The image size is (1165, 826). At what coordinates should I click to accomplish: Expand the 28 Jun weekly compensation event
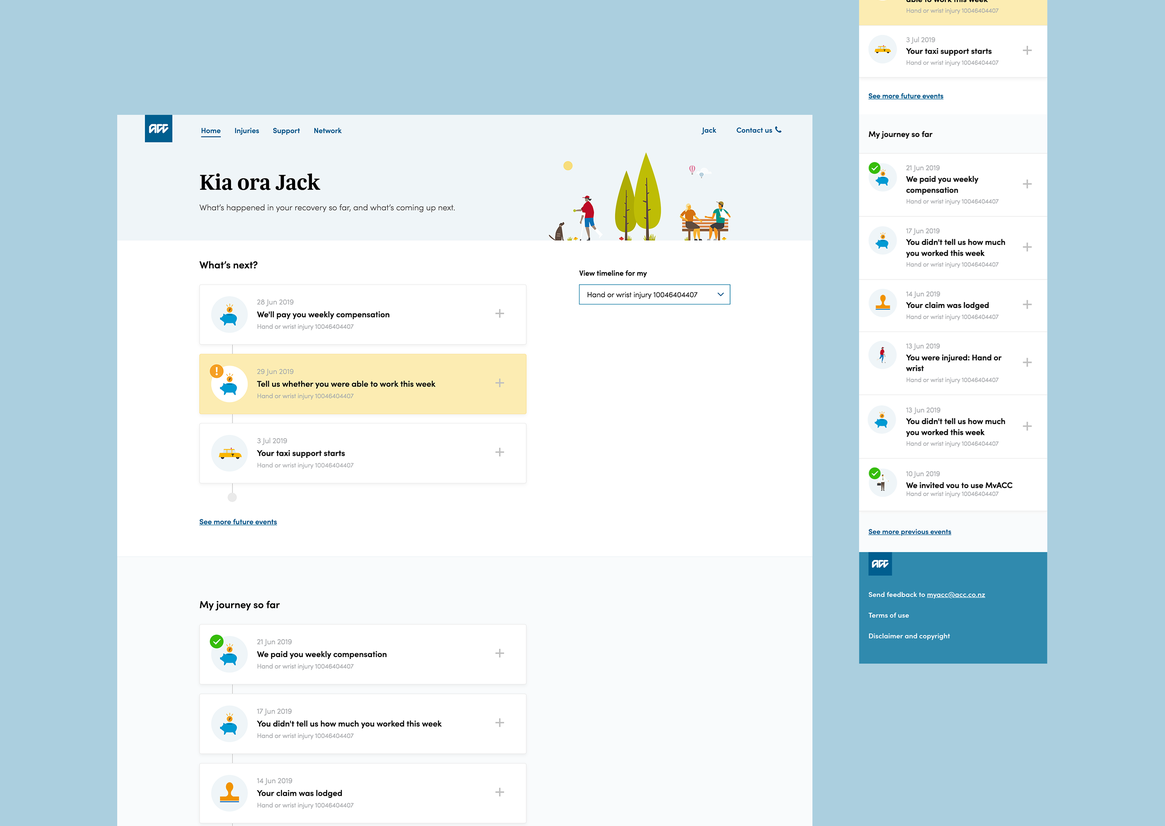pyautogui.click(x=500, y=314)
